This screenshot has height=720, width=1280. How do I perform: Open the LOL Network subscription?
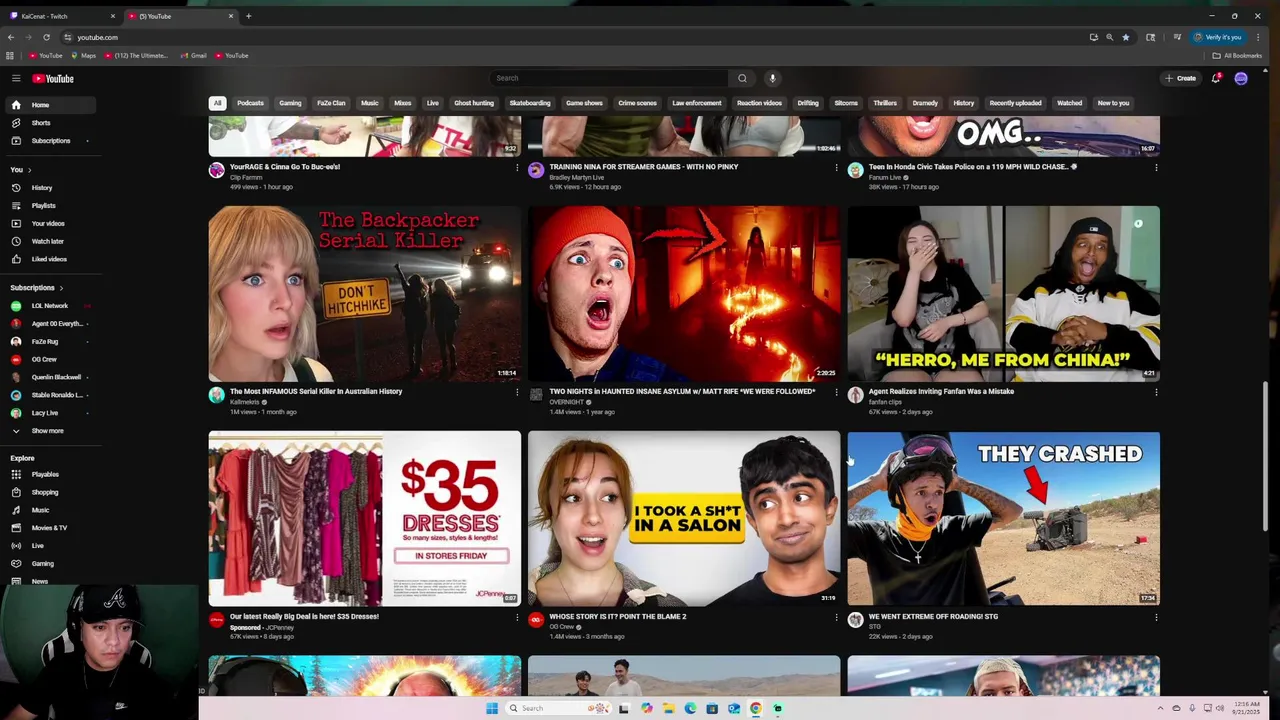coord(48,306)
